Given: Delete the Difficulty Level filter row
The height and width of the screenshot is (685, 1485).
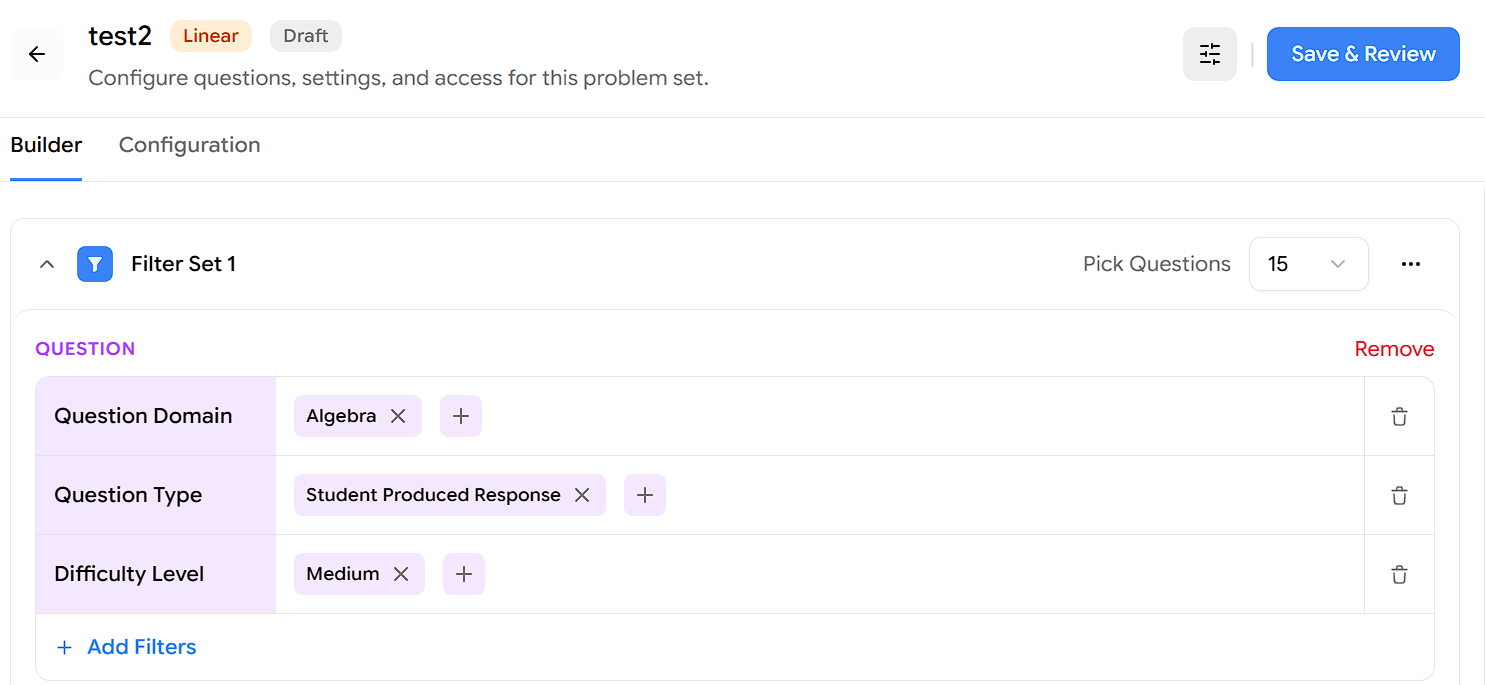Looking at the screenshot, I should [x=1399, y=574].
